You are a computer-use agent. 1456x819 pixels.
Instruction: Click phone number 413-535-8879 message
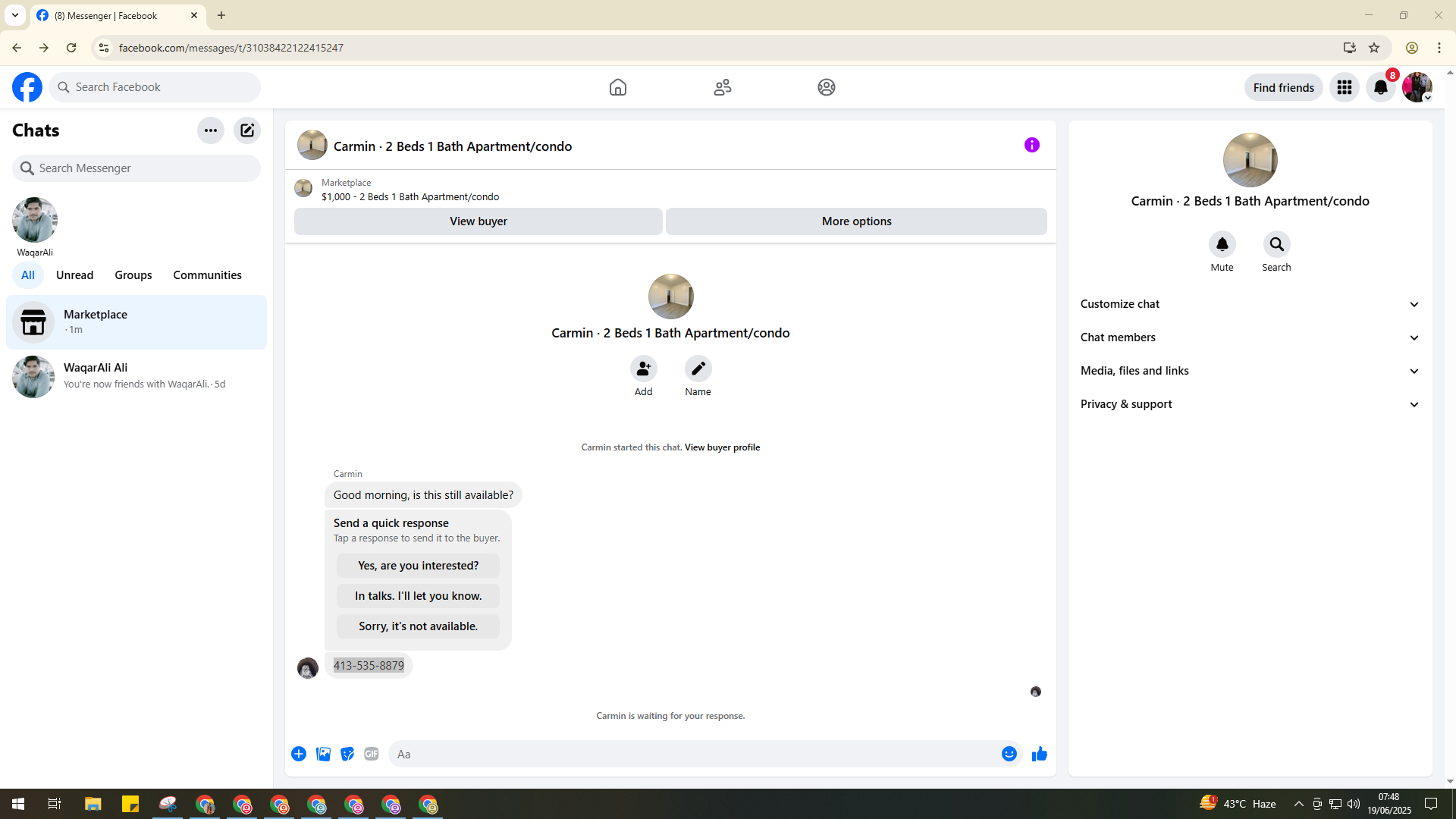369,666
